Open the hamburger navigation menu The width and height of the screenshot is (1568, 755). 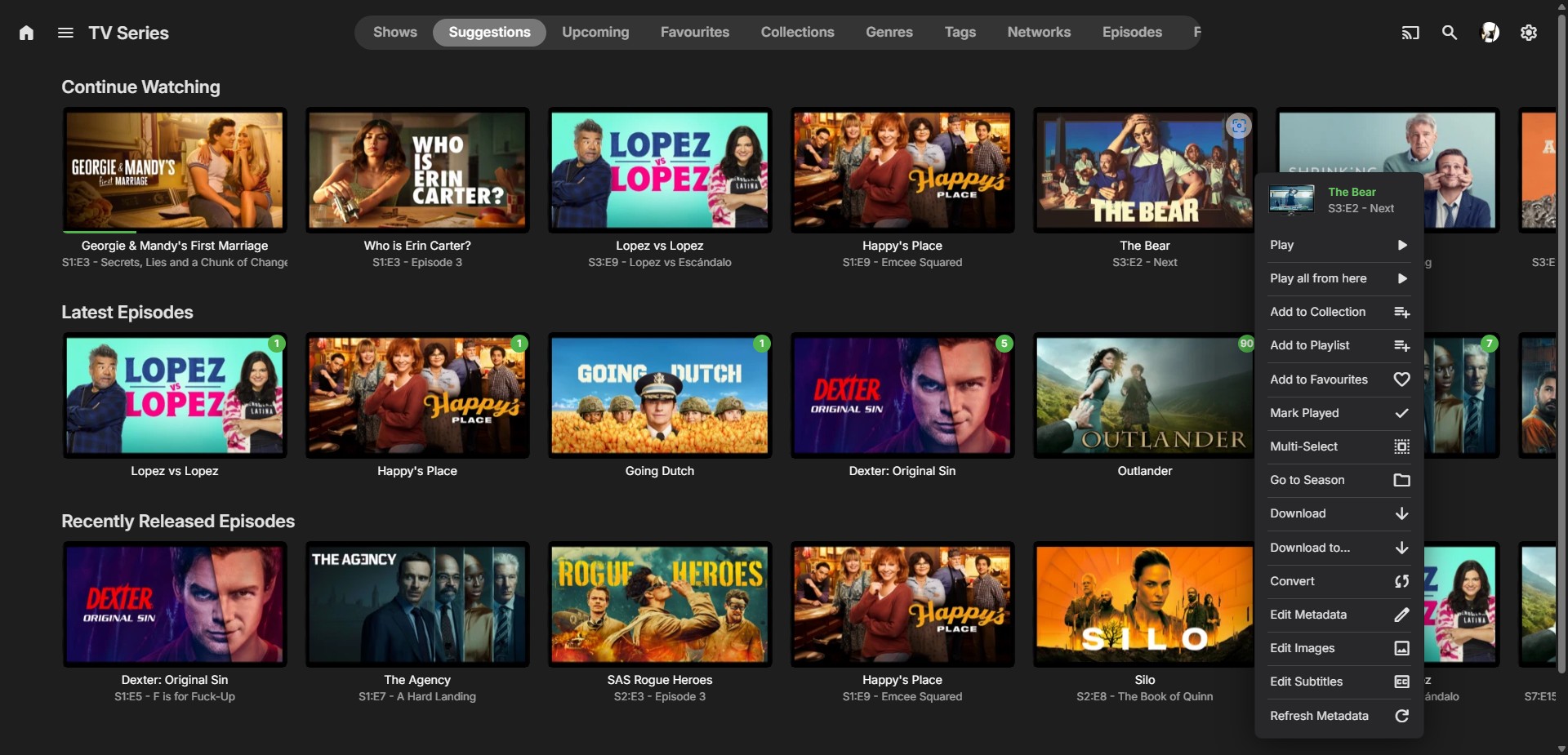65,33
